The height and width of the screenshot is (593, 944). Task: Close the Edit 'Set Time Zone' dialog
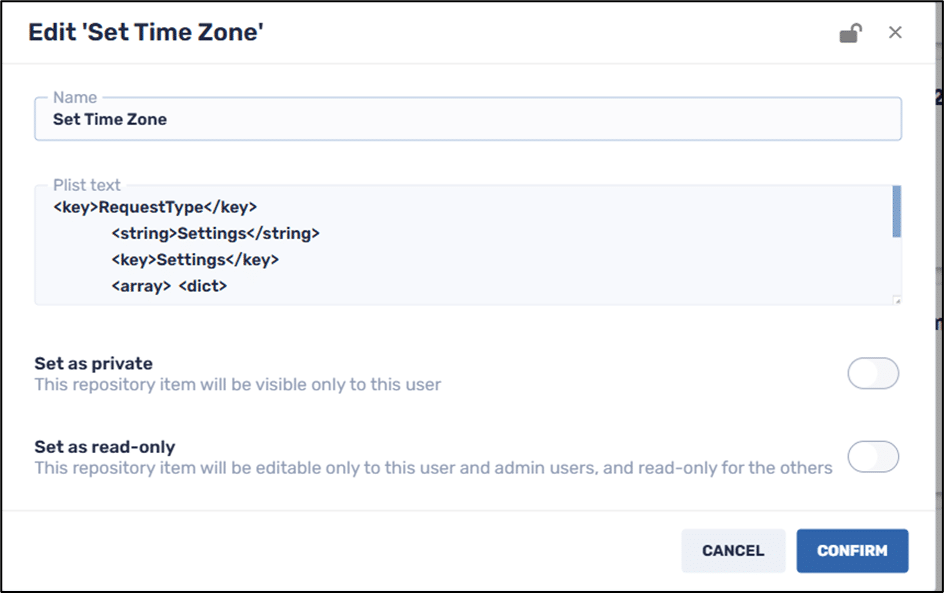[x=895, y=33]
